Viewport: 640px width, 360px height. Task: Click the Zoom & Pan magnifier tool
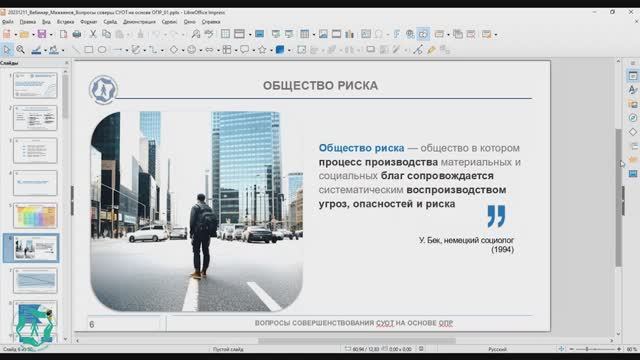pos(20,50)
